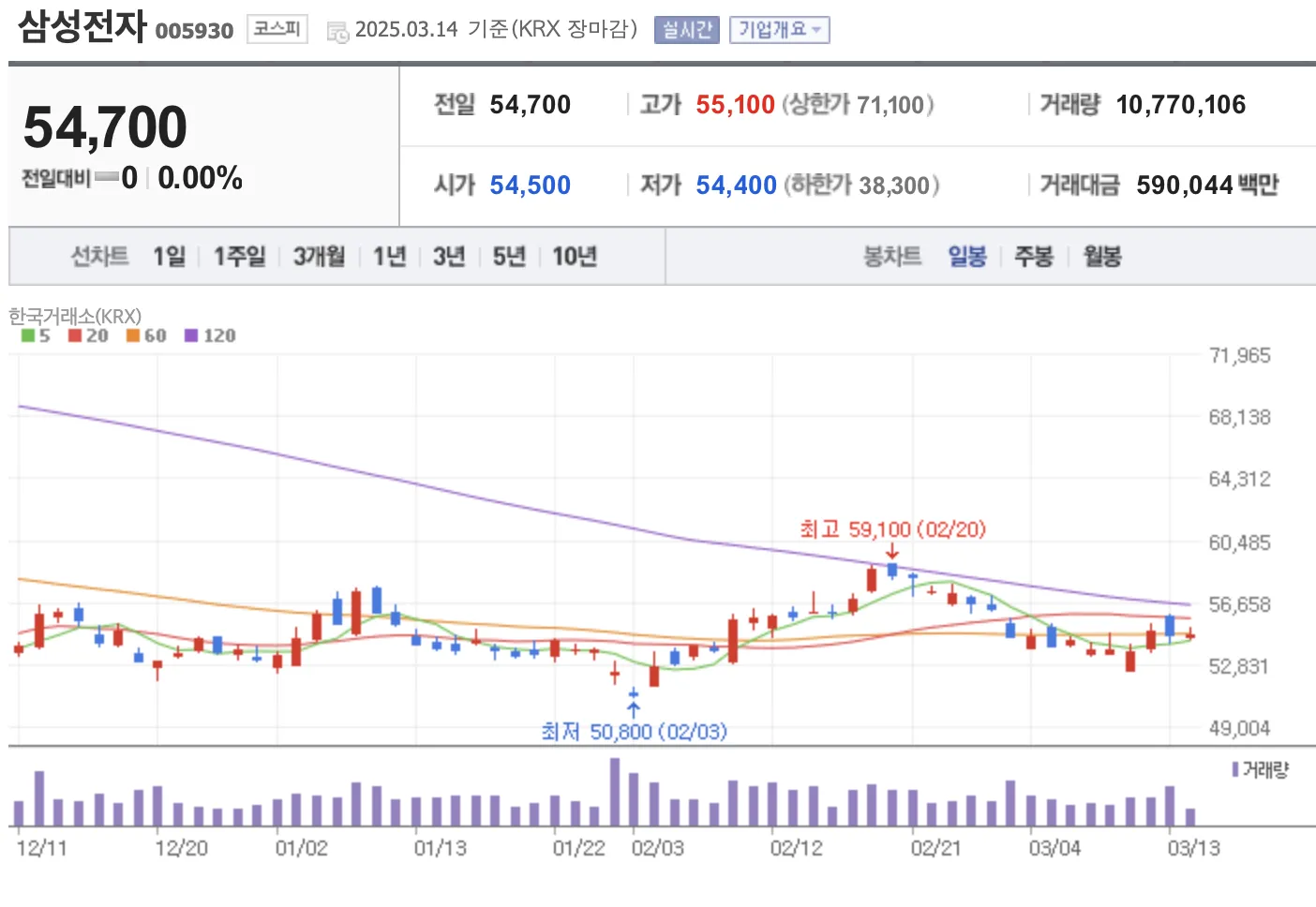Click the green 5-day moving average swatch
This screenshot has height=907, width=1316.
point(28,335)
